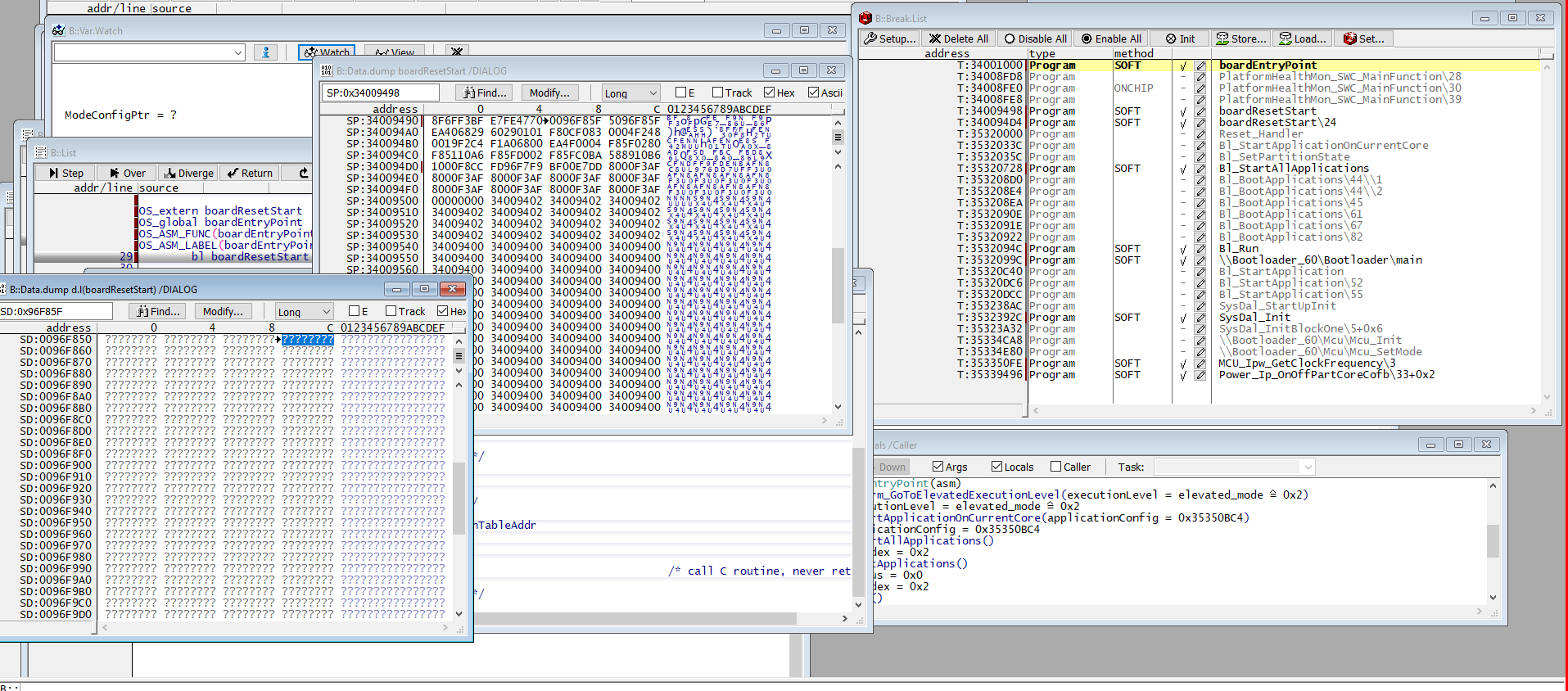Edit the boardEntryPoint breakpoint via pencil icon

coord(1200,65)
